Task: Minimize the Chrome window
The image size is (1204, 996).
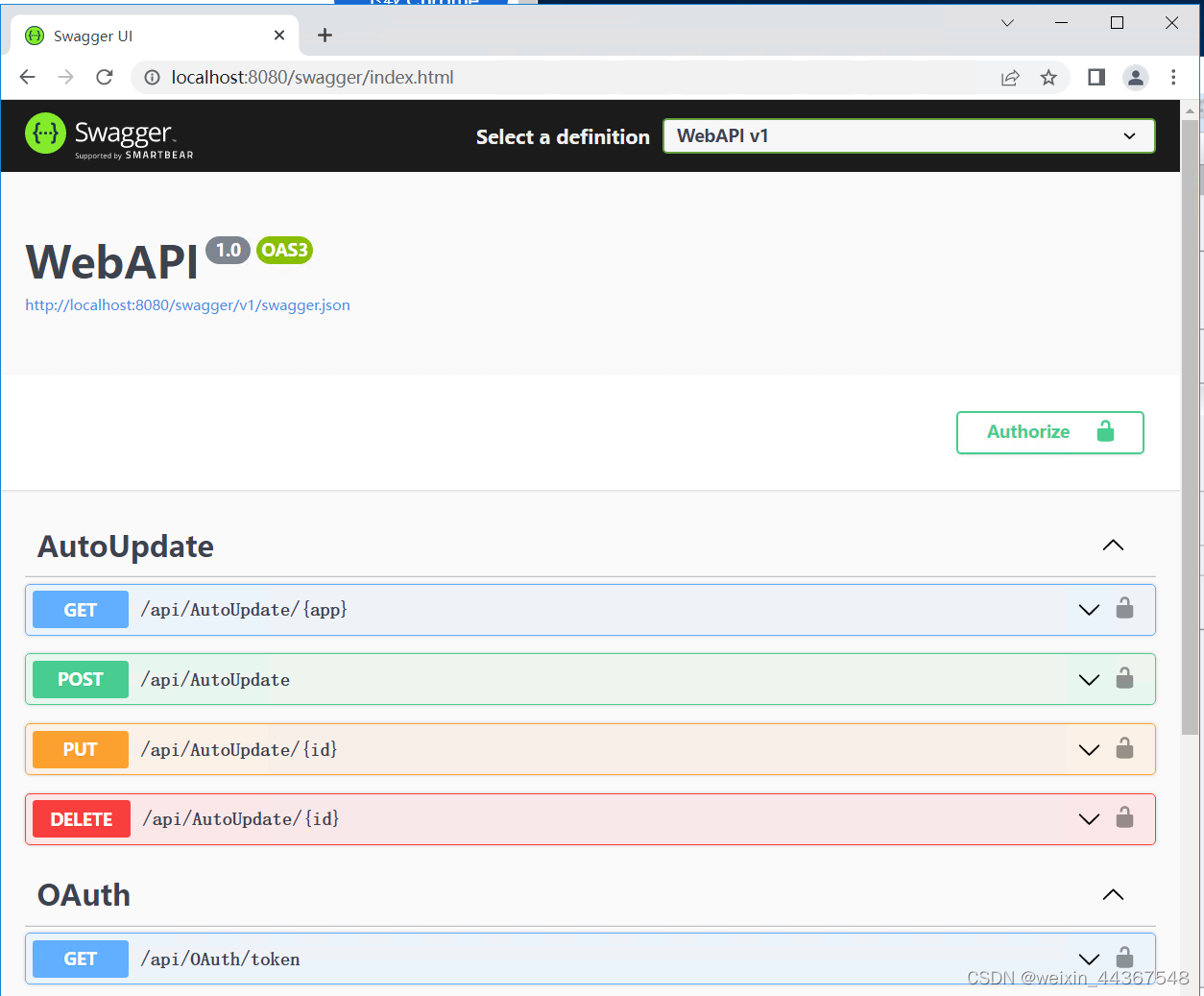Action: point(1061,23)
